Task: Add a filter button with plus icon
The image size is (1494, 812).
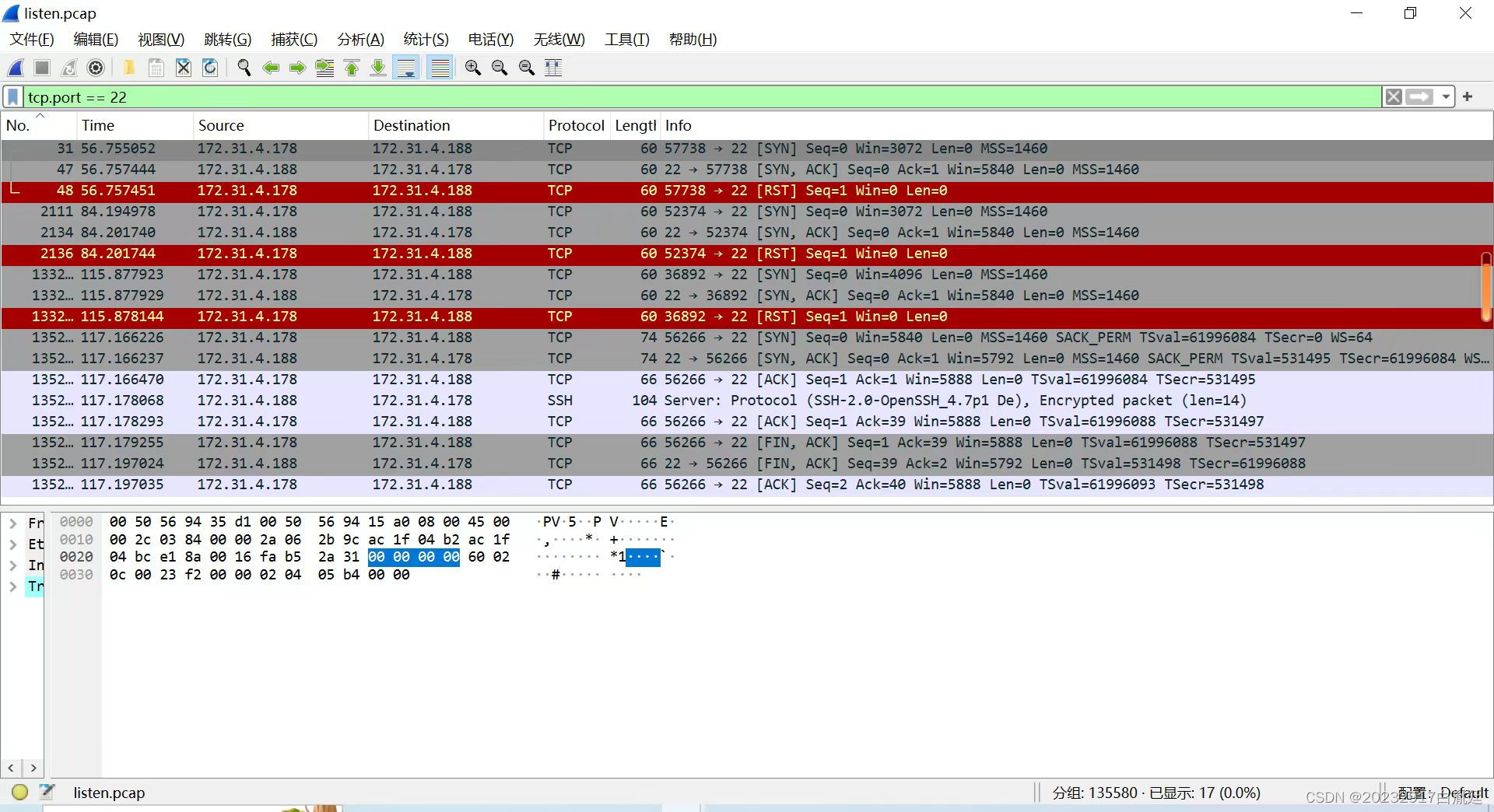Action: [x=1468, y=96]
